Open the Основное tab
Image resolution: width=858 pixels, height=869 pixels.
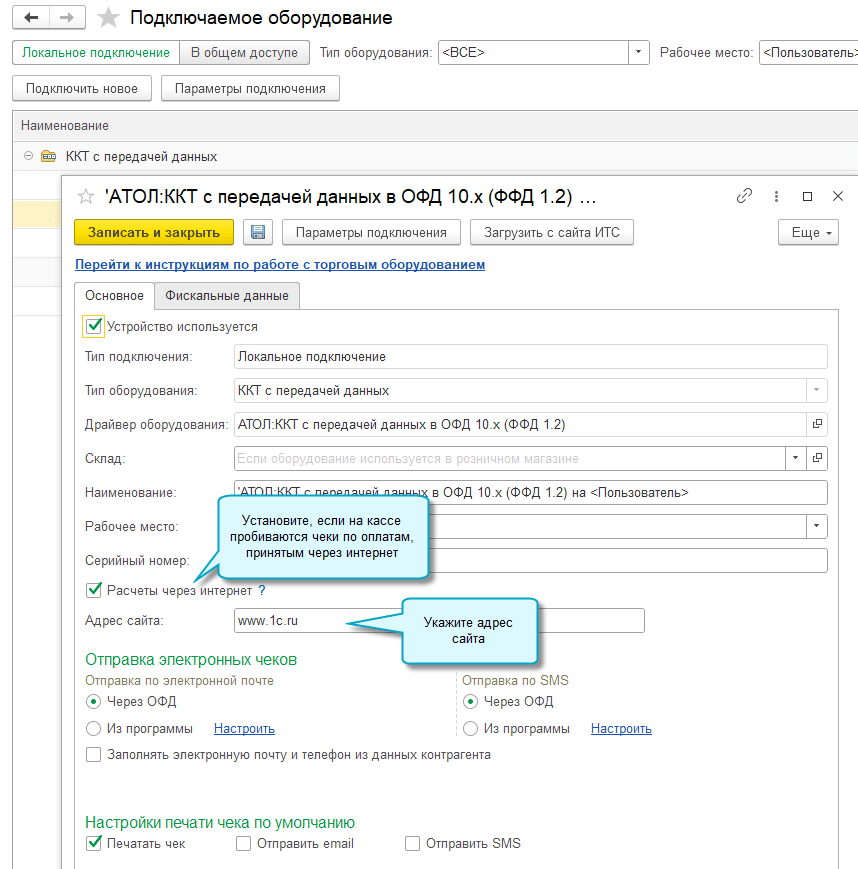pos(114,295)
